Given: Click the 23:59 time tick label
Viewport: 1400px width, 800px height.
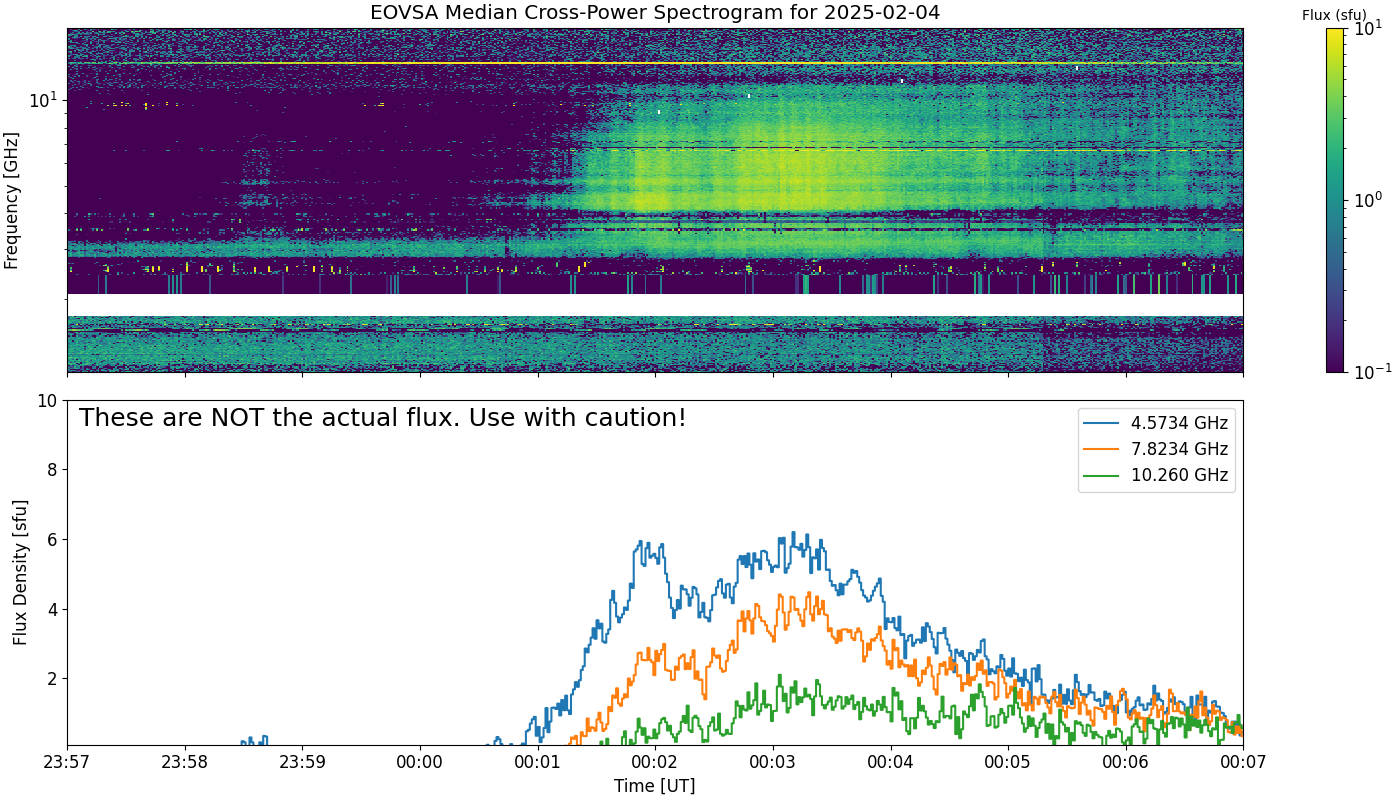Looking at the screenshot, I should (x=303, y=764).
